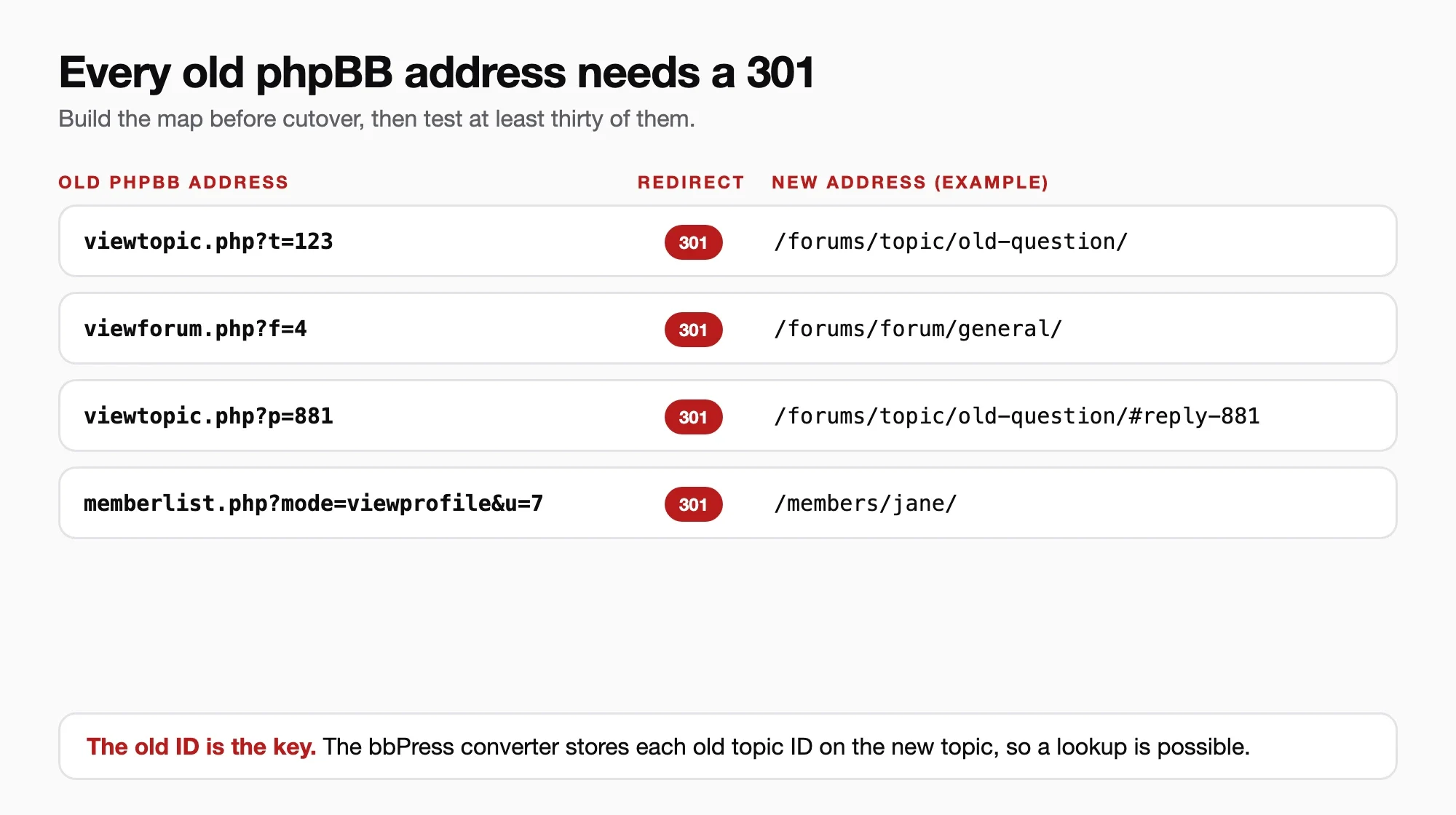The image size is (1456, 815).
Task: Select the text viewforum.php?f=4
Action: (195, 329)
